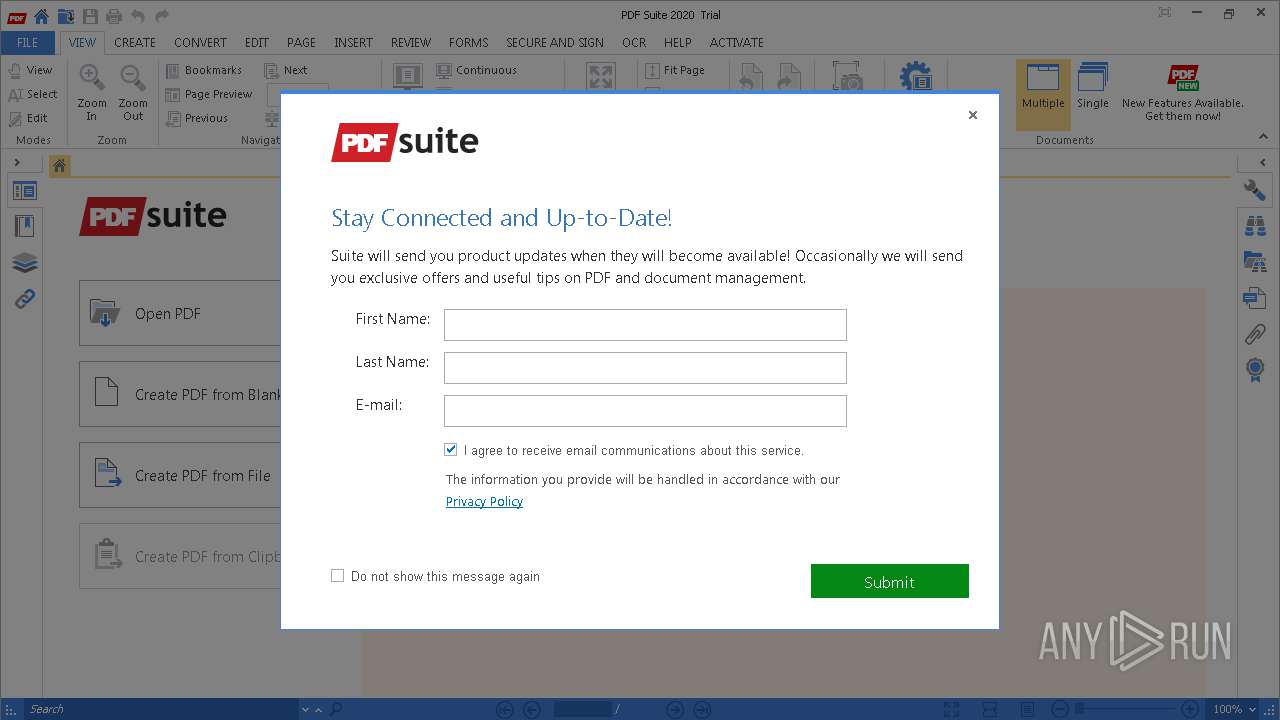Click the snapshot camera icon in ribbon
This screenshot has height=720, width=1280.
(848, 77)
